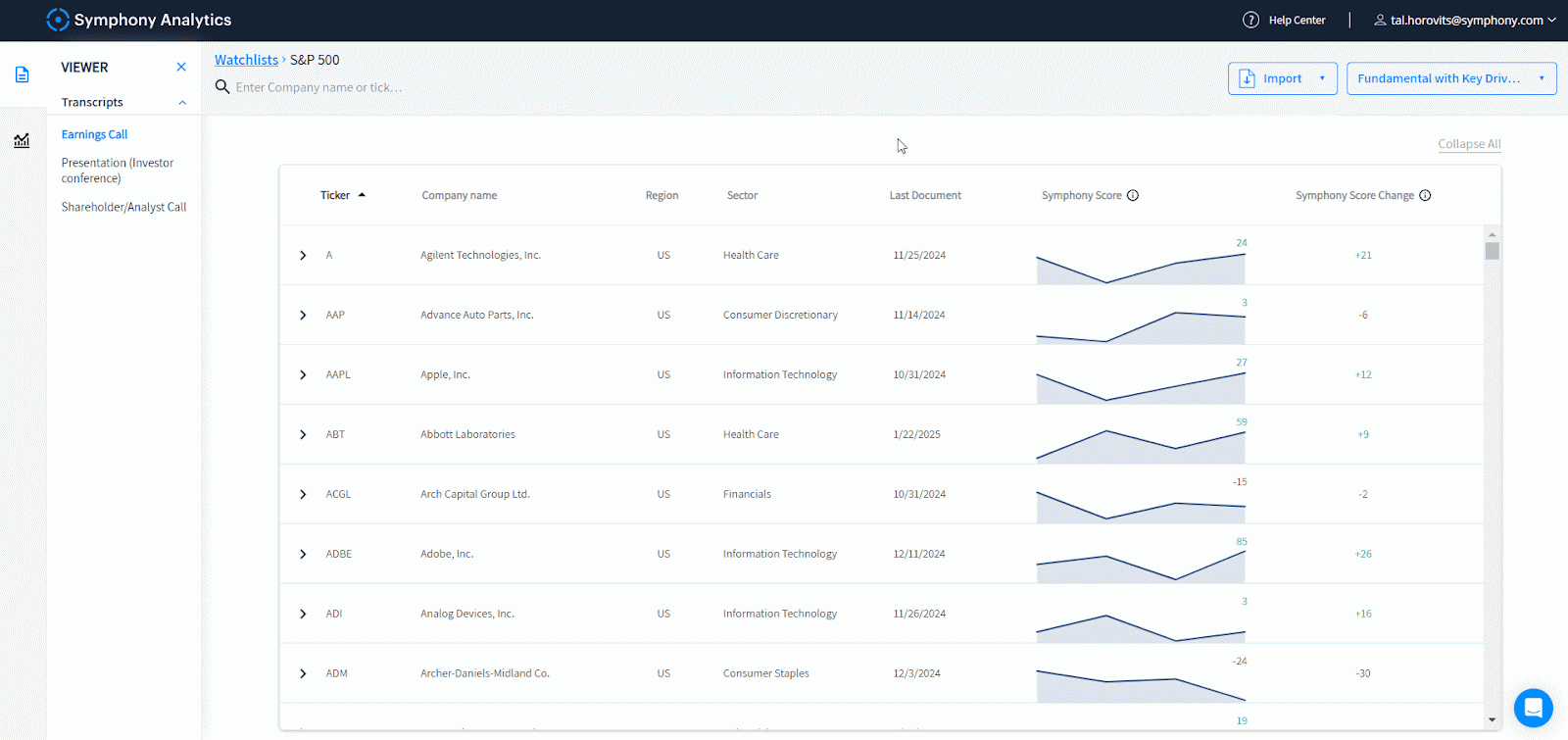Click the -30 score change value
This screenshot has width=1568, height=740.
tap(1363, 673)
